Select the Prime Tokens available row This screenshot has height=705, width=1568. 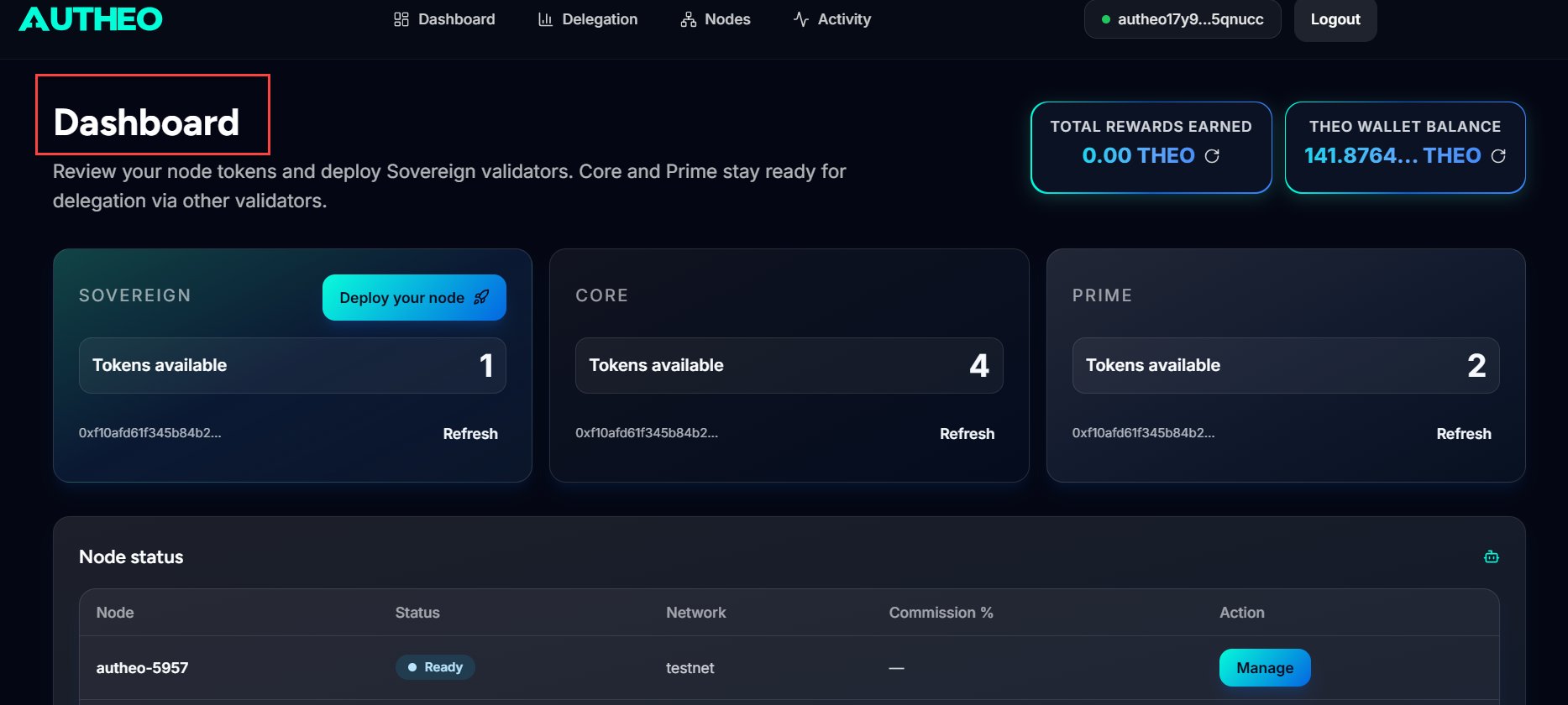click(x=1286, y=365)
